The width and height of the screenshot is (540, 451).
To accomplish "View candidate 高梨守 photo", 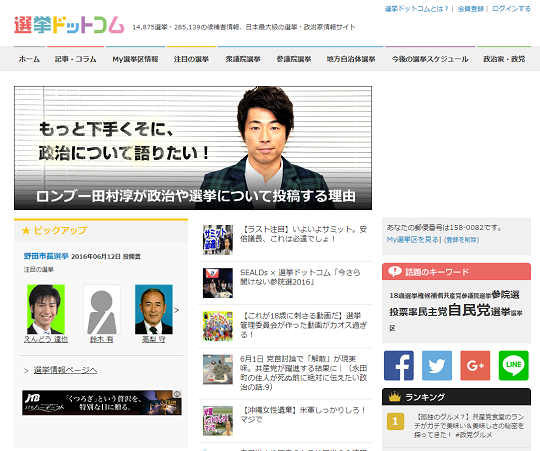I will point(154,309).
